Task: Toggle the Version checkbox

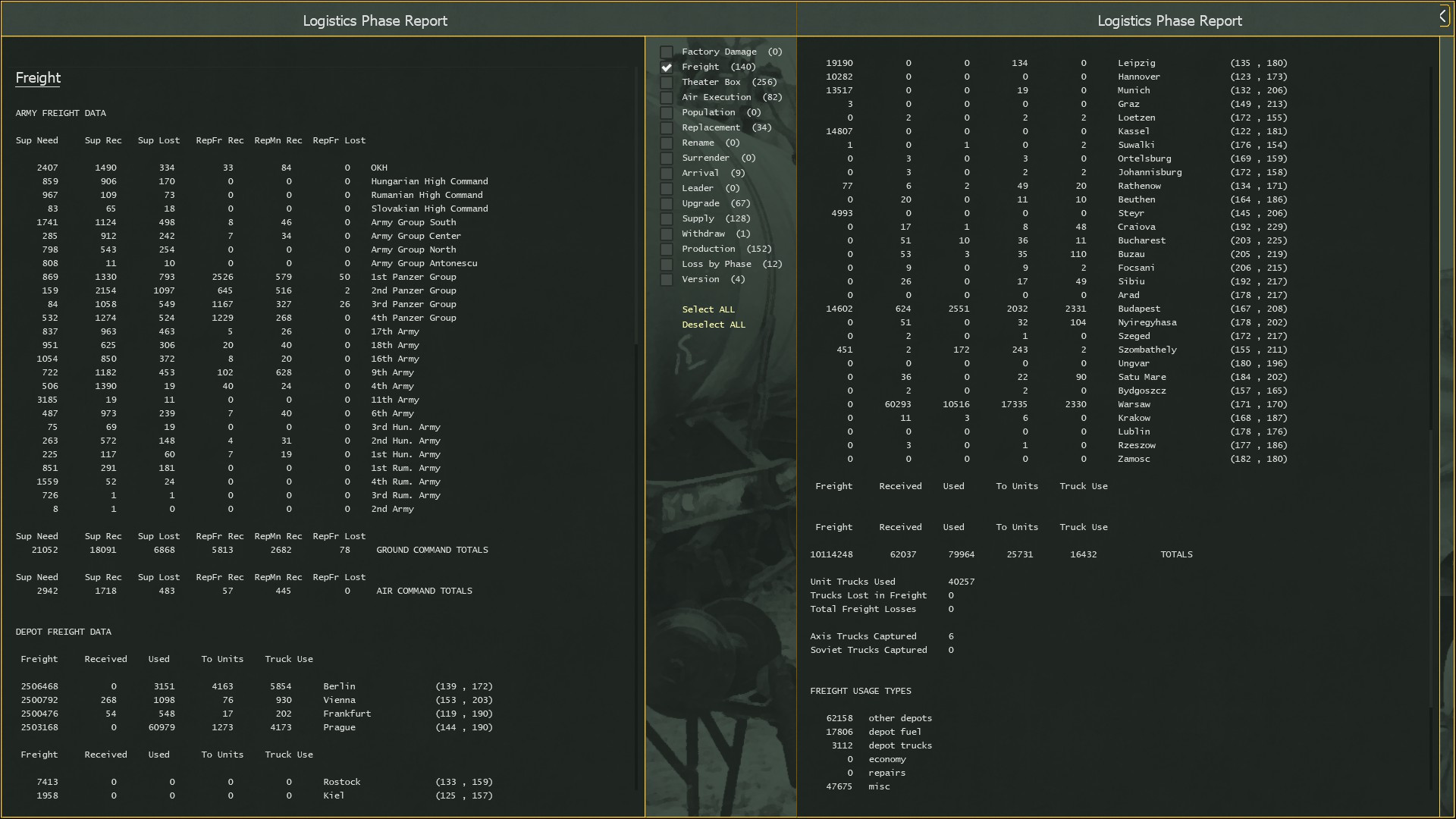Action: pos(667,280)
